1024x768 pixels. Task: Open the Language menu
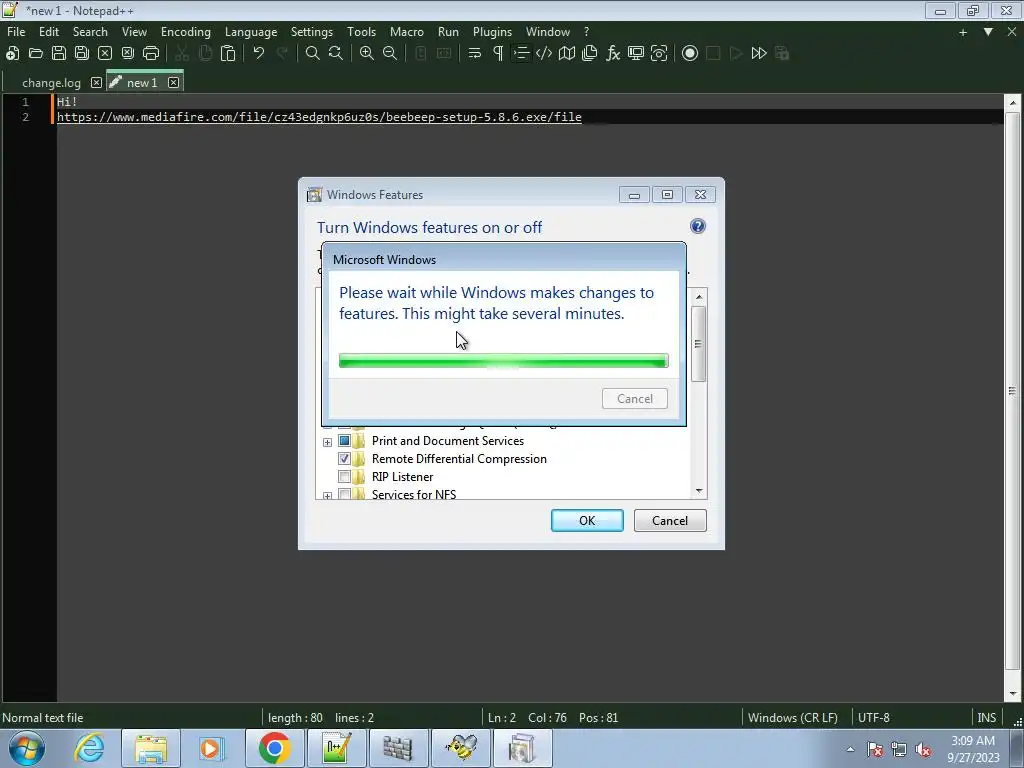[251, 31]
